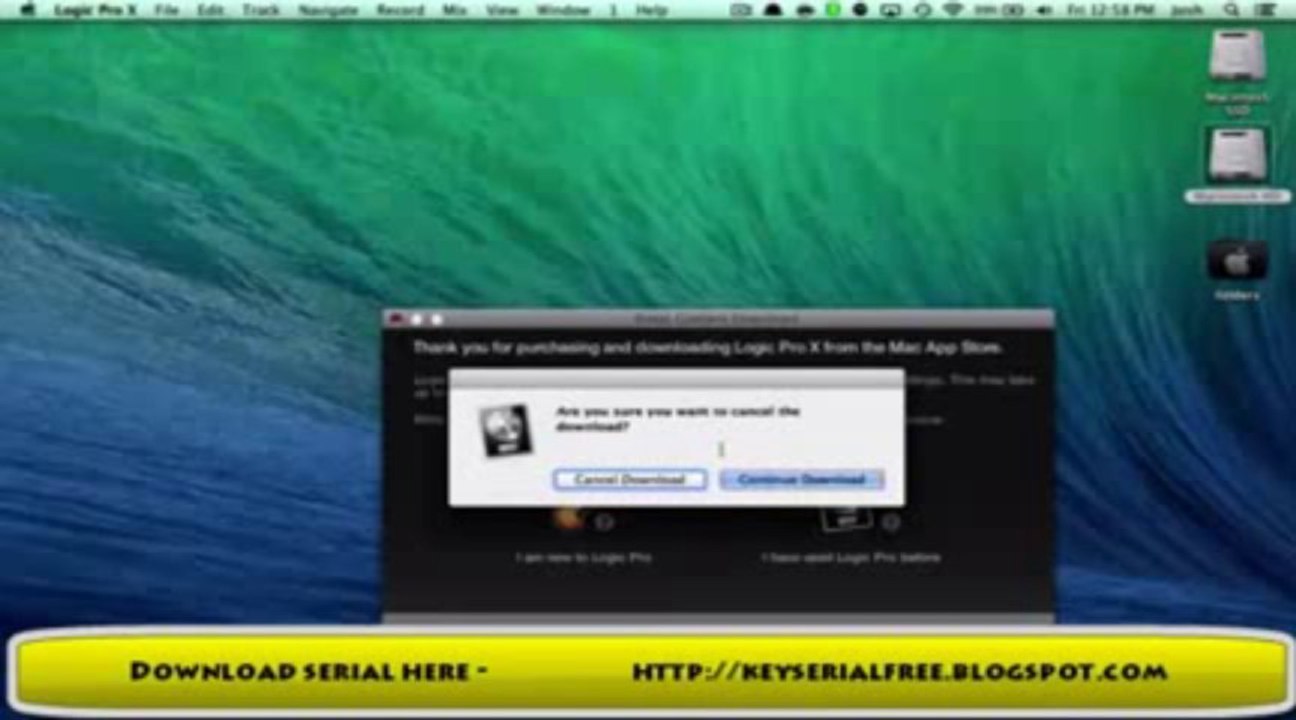Select the black Apple folder desktop icon
1296x720 pixels.
(x=1237, y=262)
